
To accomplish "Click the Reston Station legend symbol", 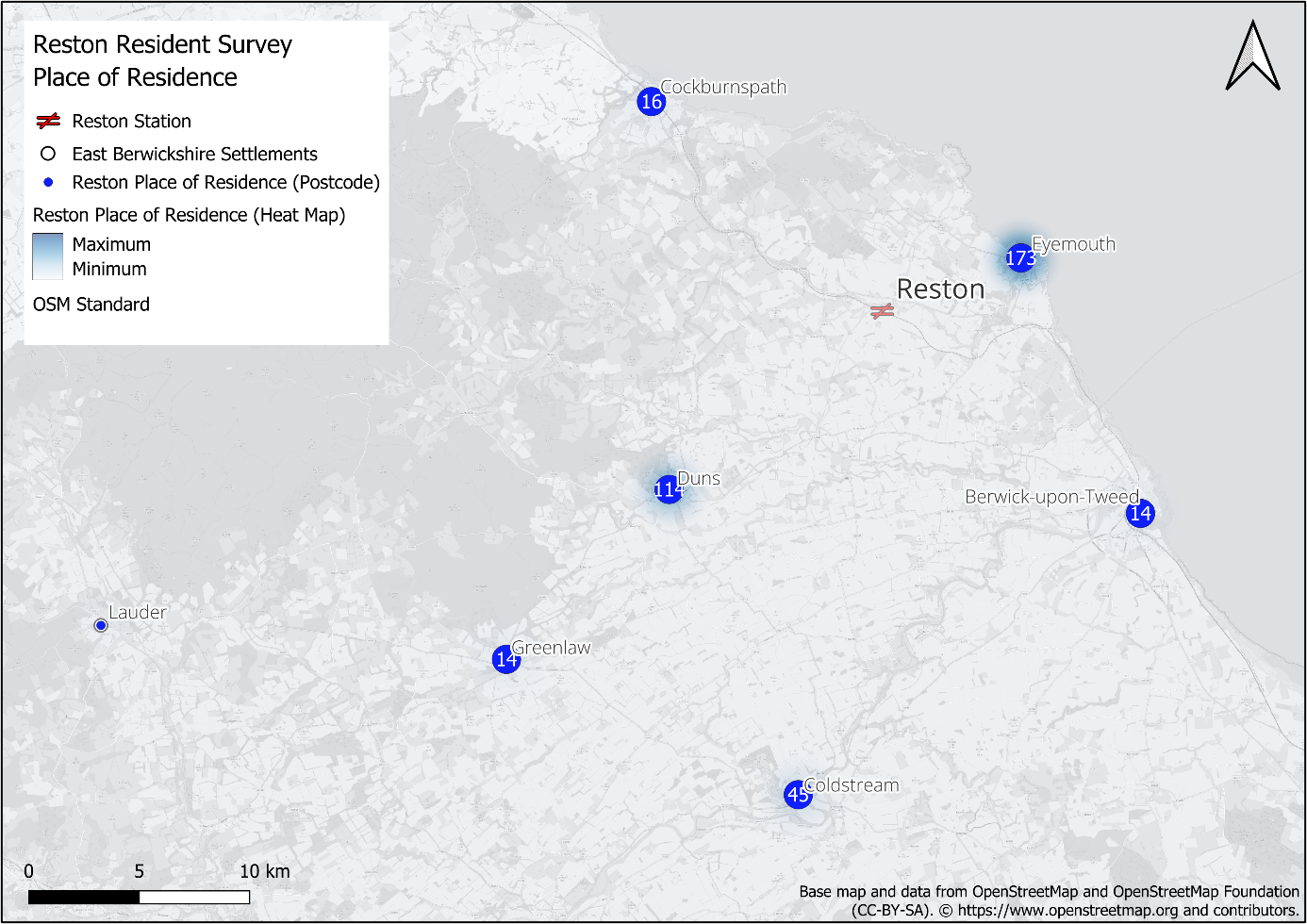I will [48, 121].
